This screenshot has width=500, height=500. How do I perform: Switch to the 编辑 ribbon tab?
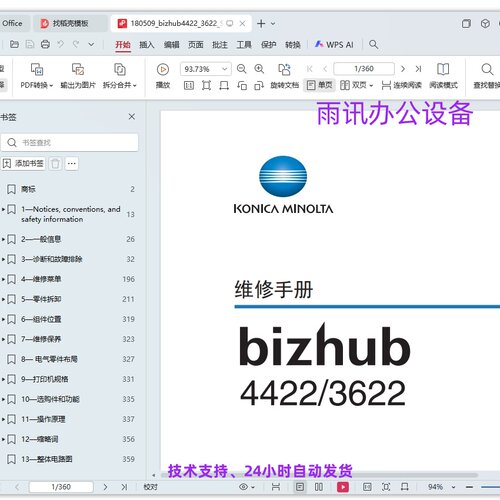[x=171, y=45]
